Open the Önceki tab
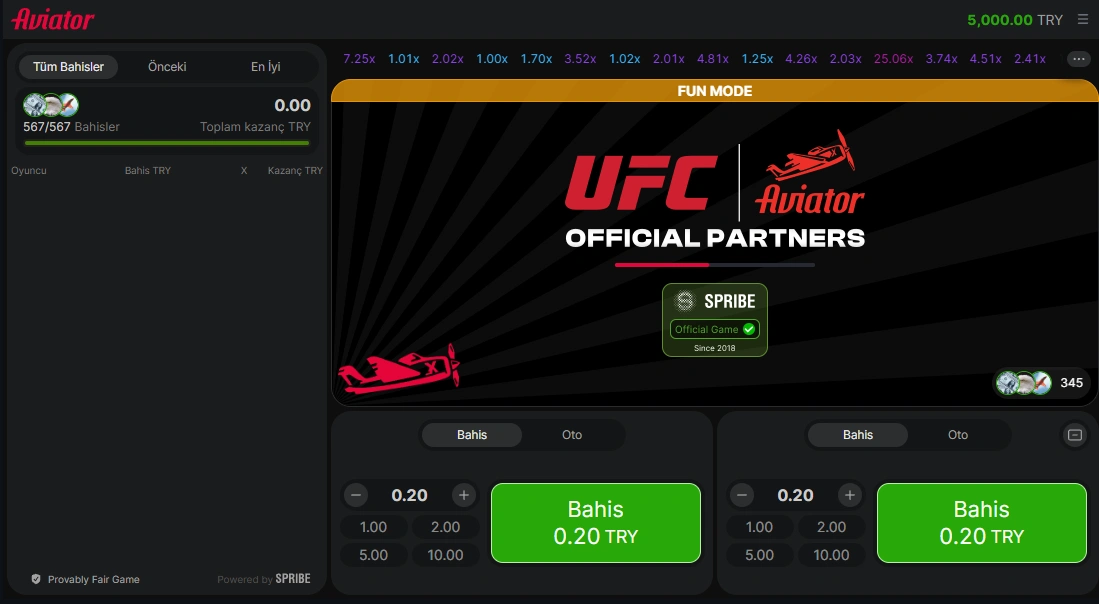 [x=167, y=67]
